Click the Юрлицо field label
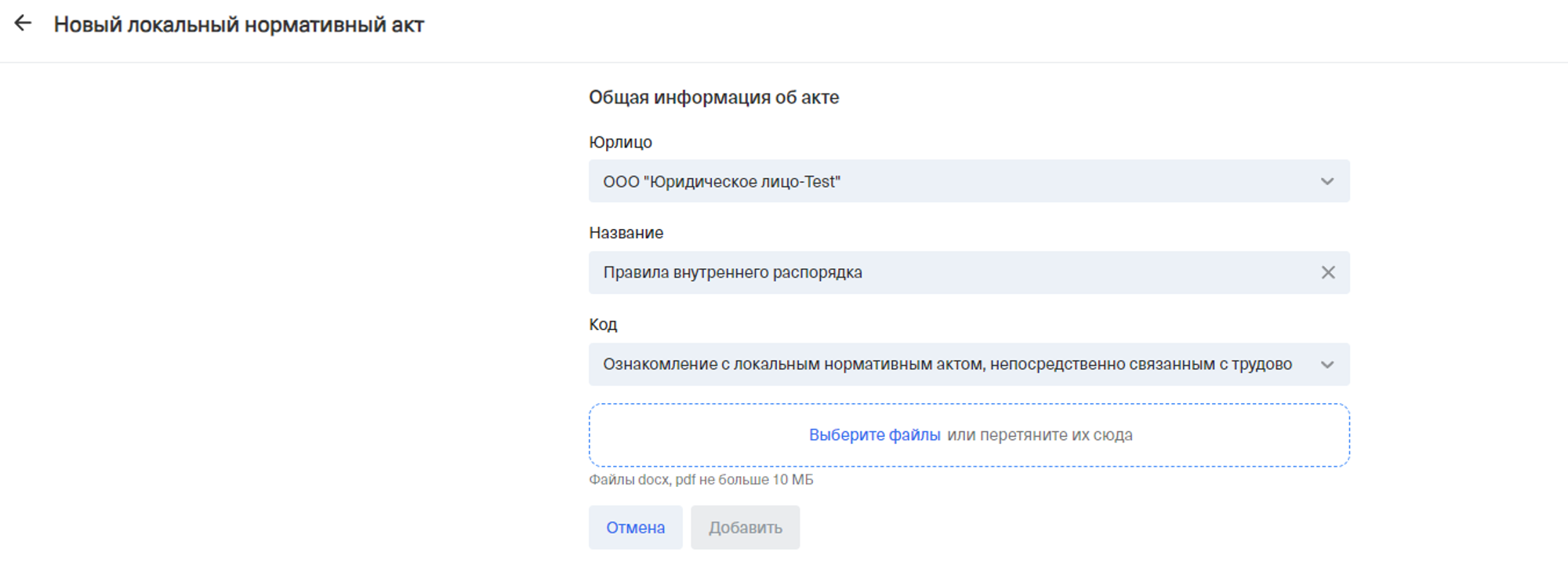The width and height of the screenshot is (1568, 585). pyautogui.click(x=620, y=142)
